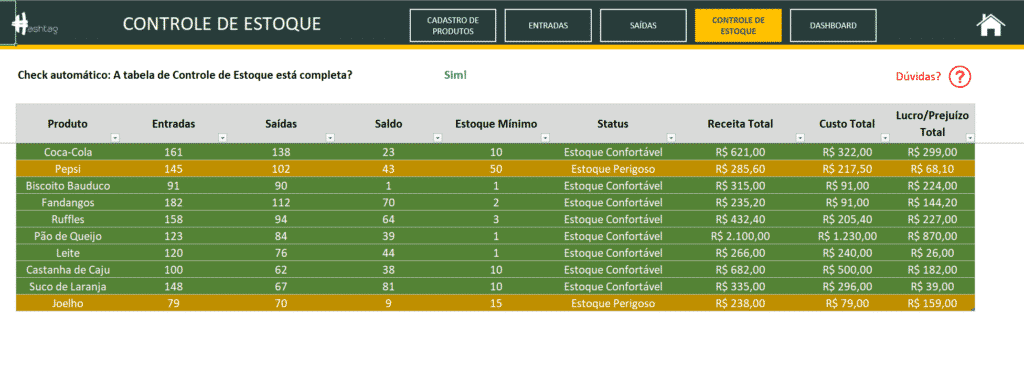Click Coca-Cola's Estoque Confortável status

pos(613,152)
